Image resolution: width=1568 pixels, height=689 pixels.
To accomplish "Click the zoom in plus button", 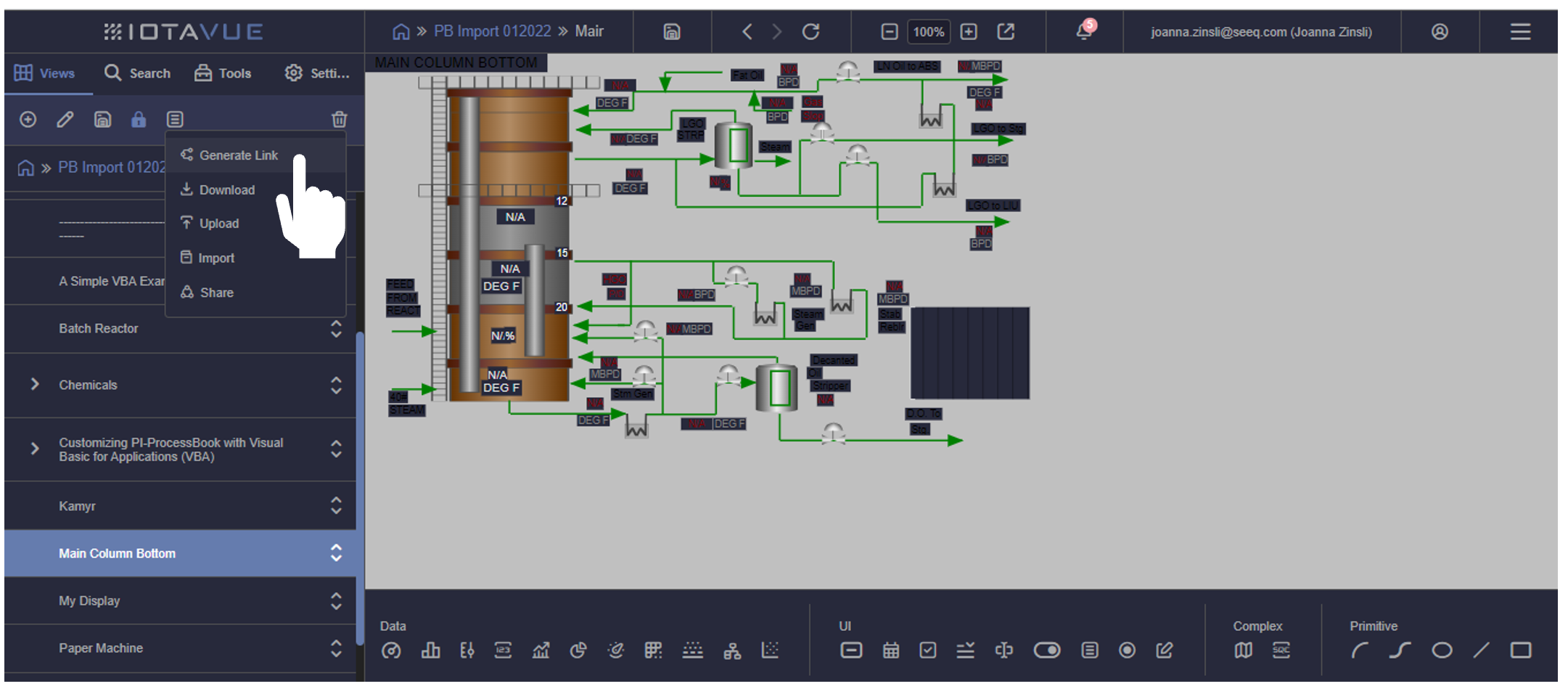I will (x=969, y=32).
